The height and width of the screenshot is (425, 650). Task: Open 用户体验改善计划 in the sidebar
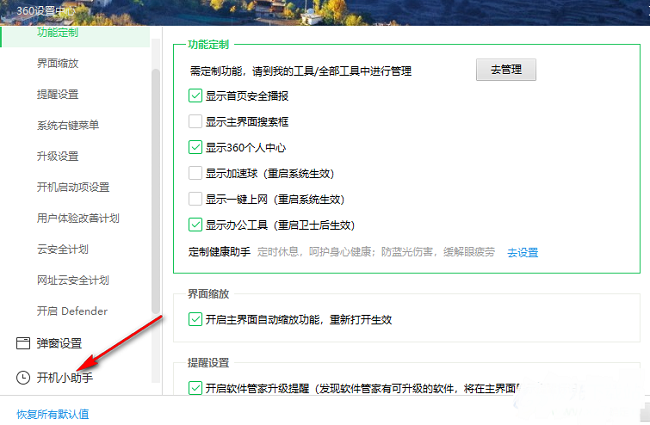[x=78, y=218]
